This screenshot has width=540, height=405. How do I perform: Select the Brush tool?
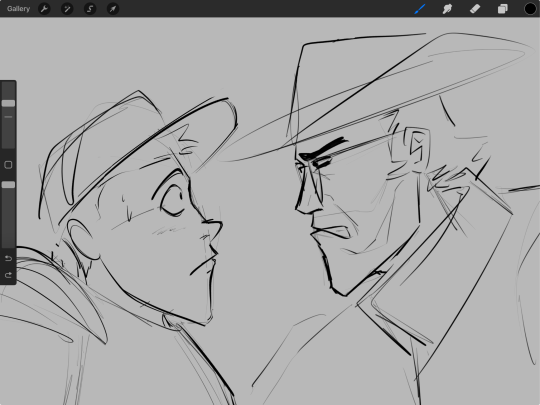[x=420, y=9]
